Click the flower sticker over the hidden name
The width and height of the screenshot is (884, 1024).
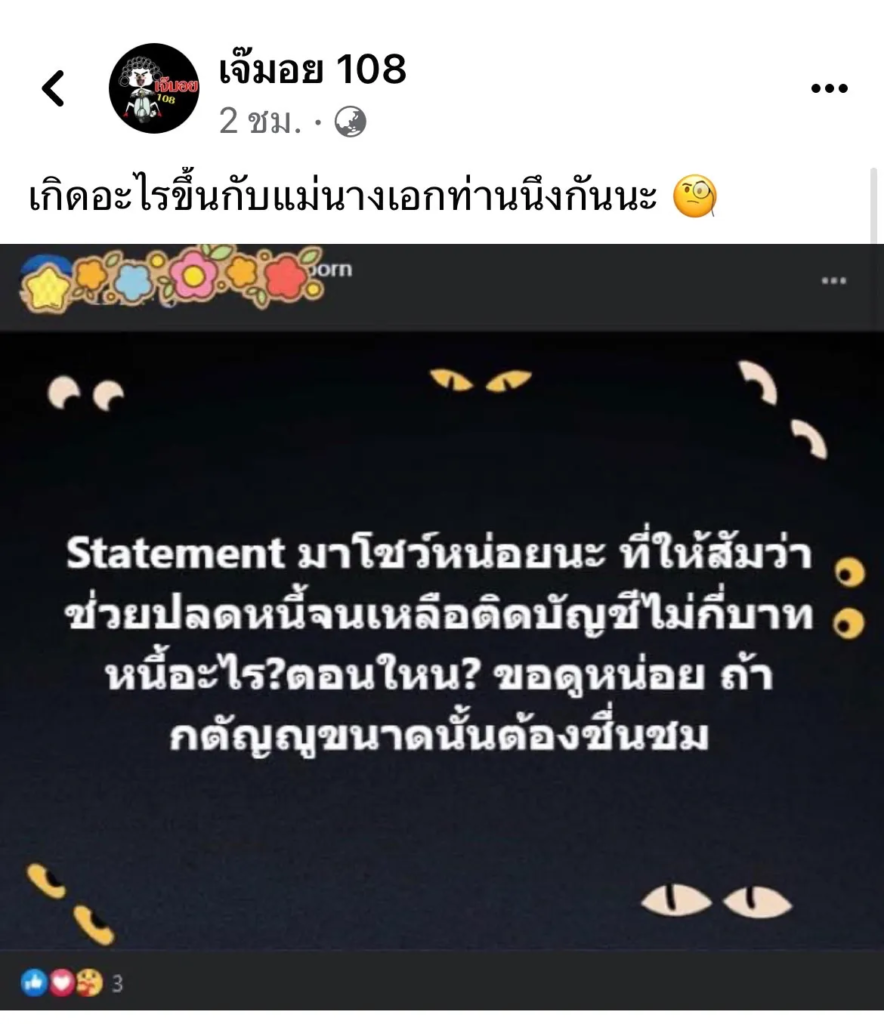(x=171, y=278)
